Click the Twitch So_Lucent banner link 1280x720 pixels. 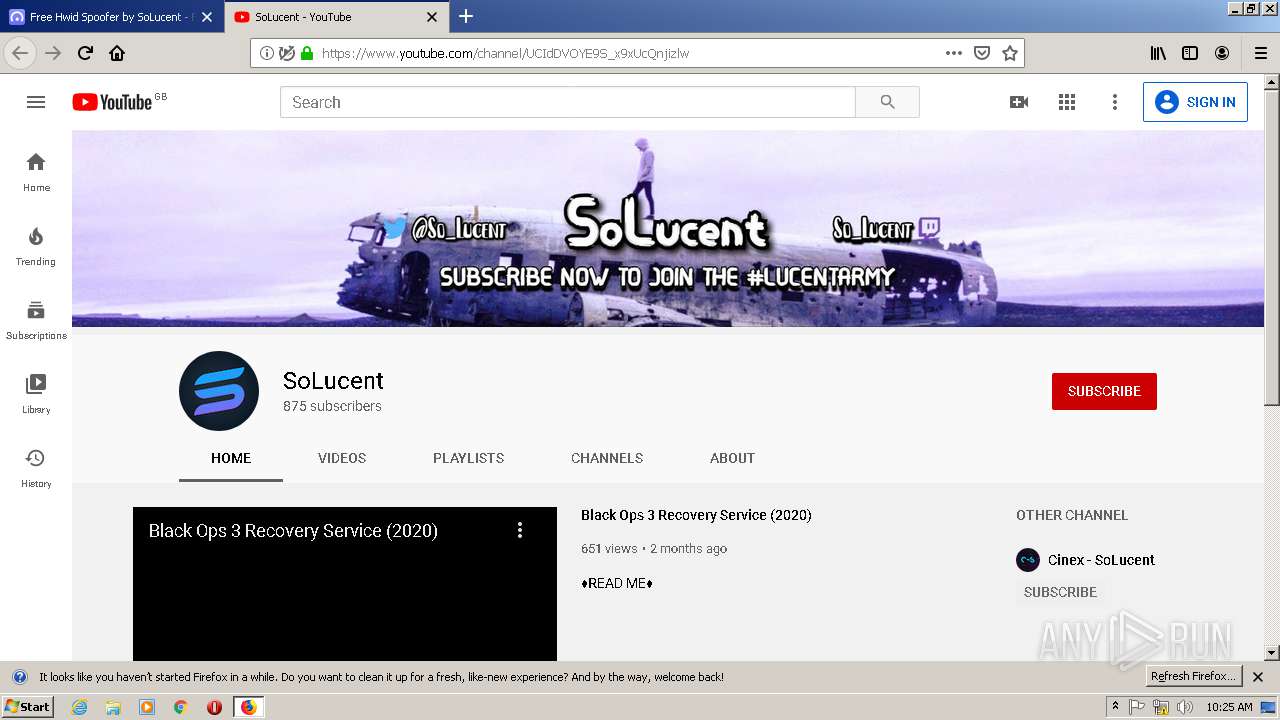[886, 230]
